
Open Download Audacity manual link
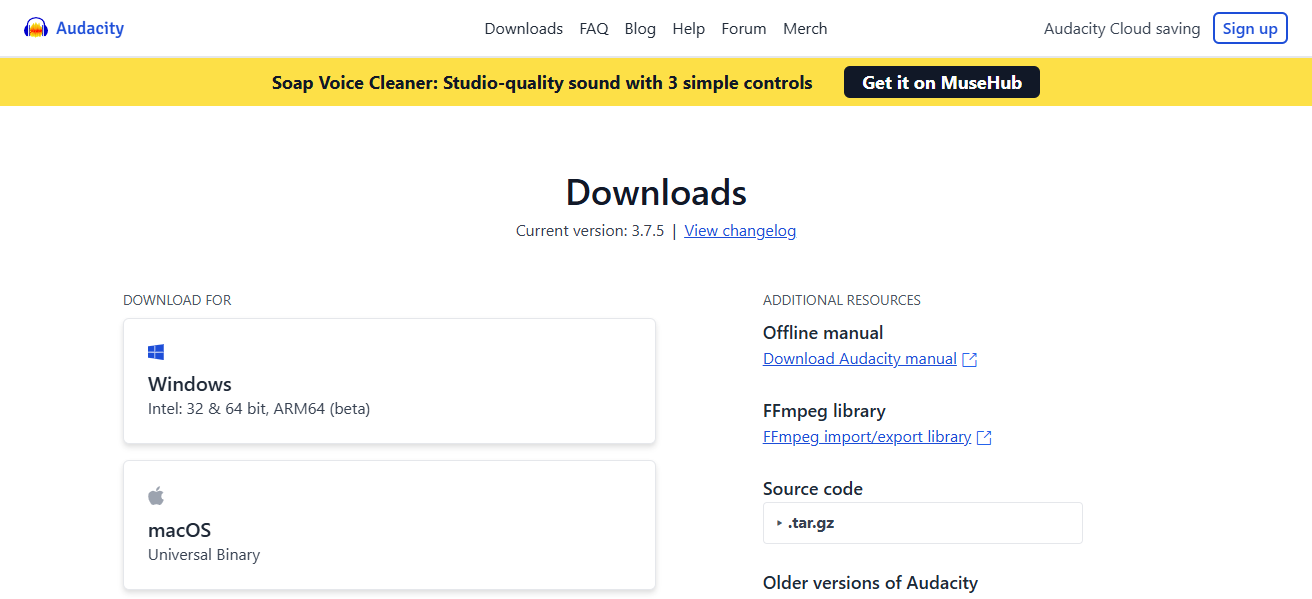[x=860, y=359]
